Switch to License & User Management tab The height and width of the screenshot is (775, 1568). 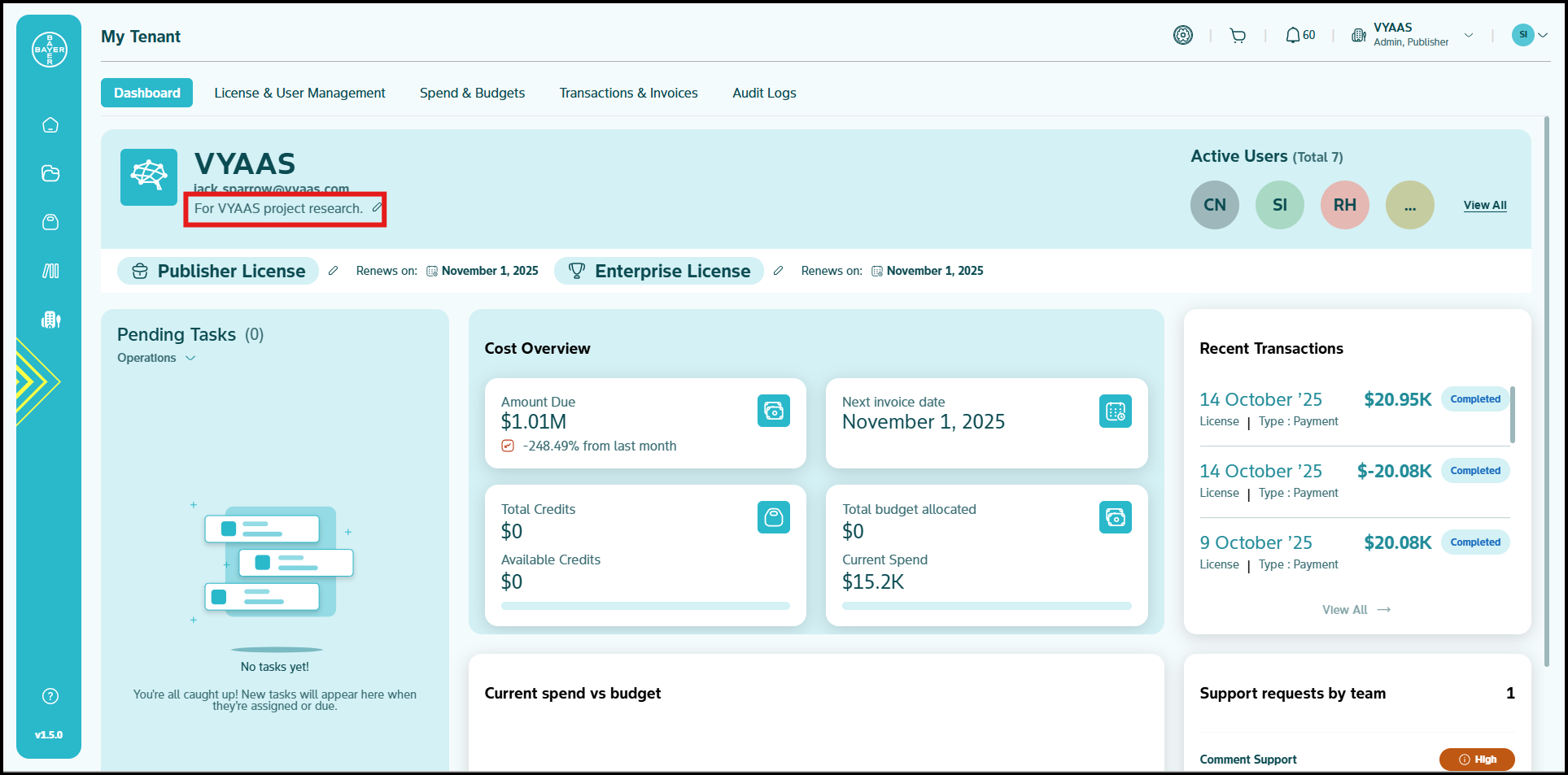(299, 94)
